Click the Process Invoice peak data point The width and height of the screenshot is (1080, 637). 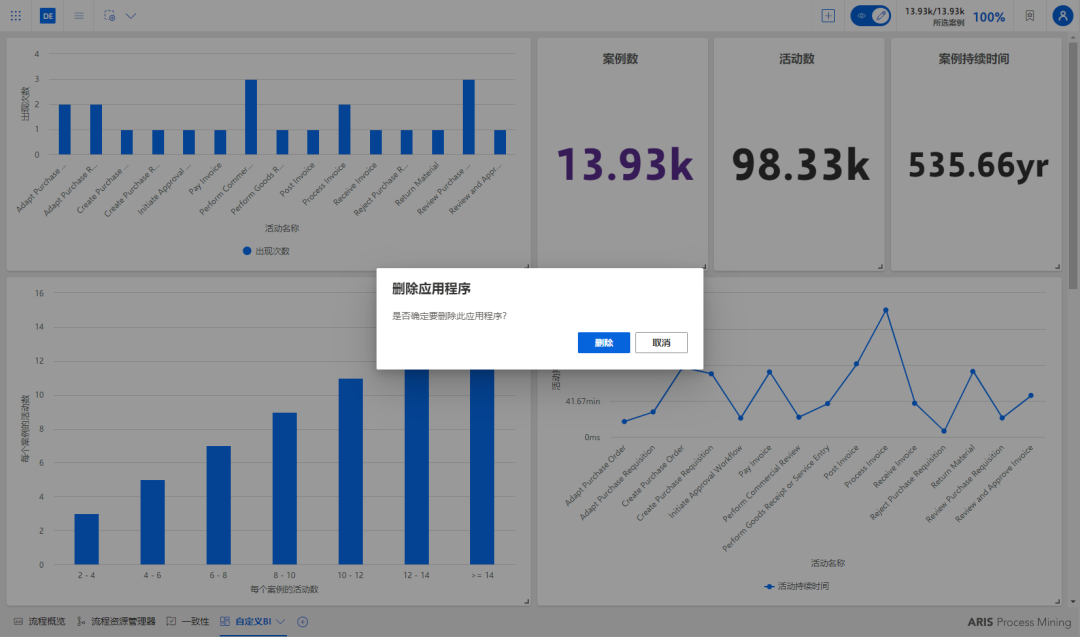tap(886, 310)
